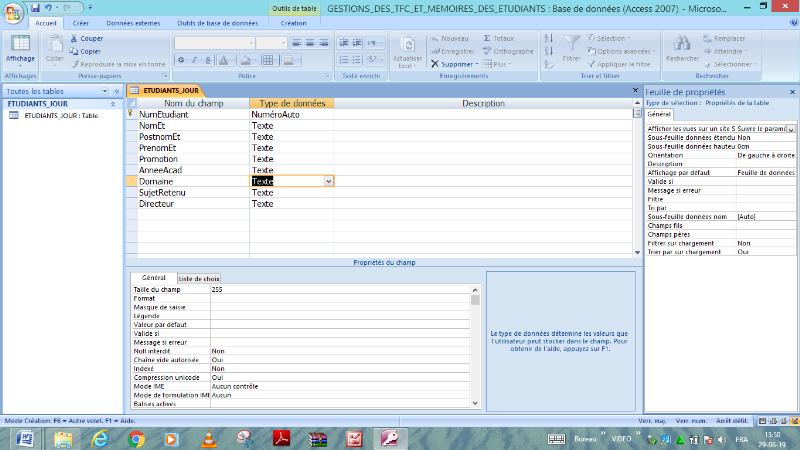This screenshot has width=800, height=450.
Task: Click the Filtrer funnel icon
Action: click(x=571, y=45)
